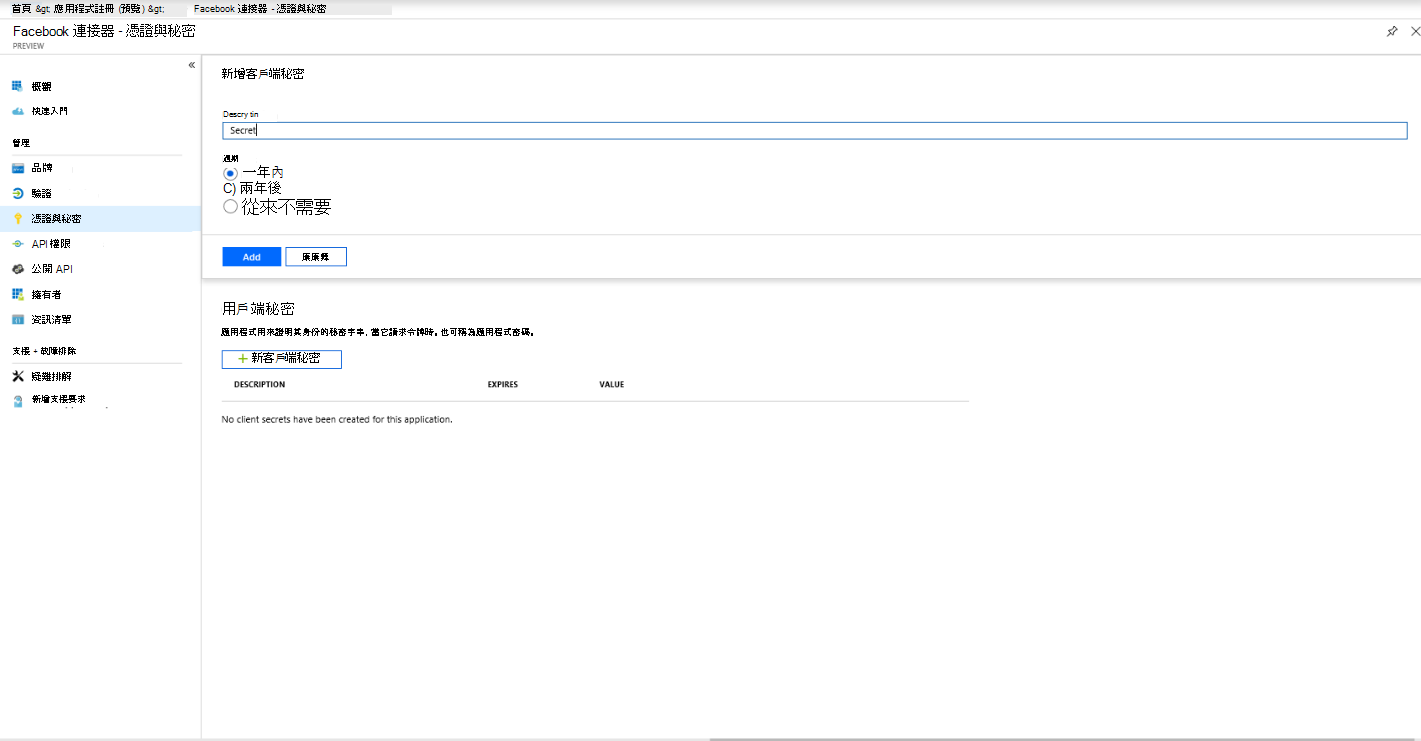Collapse the sidebar menu with the chevron
Screen dimensions: 1421x741
[191, 65]
